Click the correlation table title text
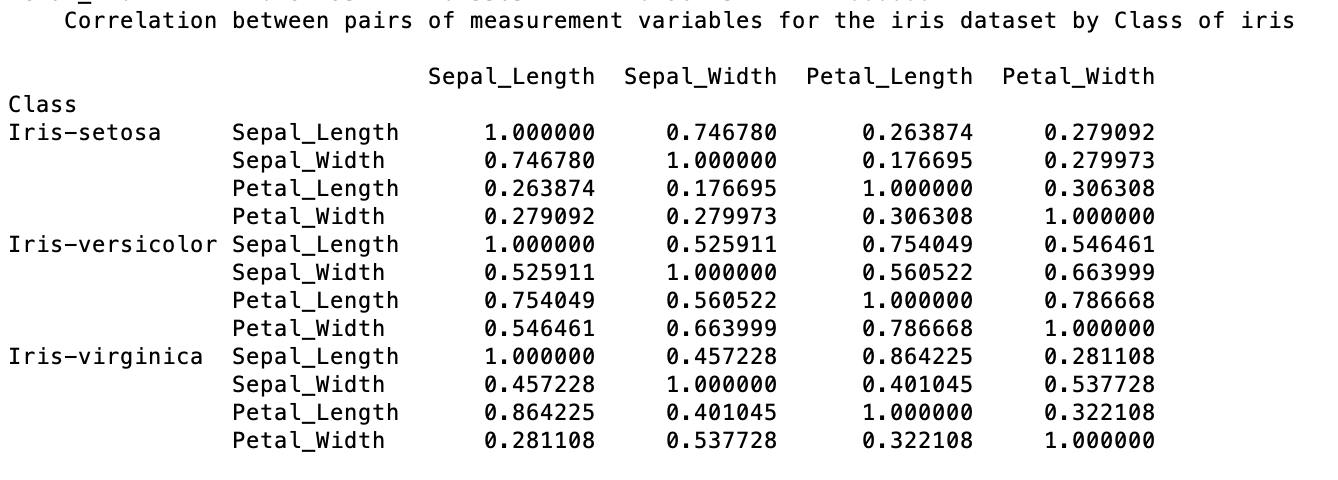Viewport: 1338px width, 480px height. pyautogui.click(x=680, y=21)
